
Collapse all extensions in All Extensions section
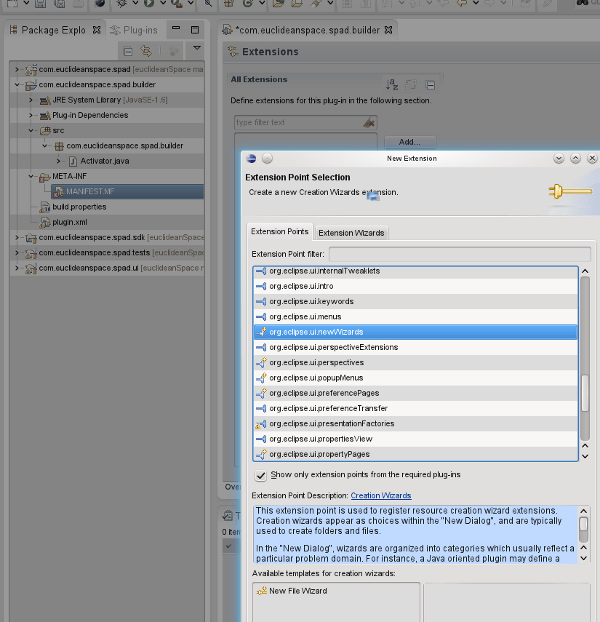[x=430, y=85]
